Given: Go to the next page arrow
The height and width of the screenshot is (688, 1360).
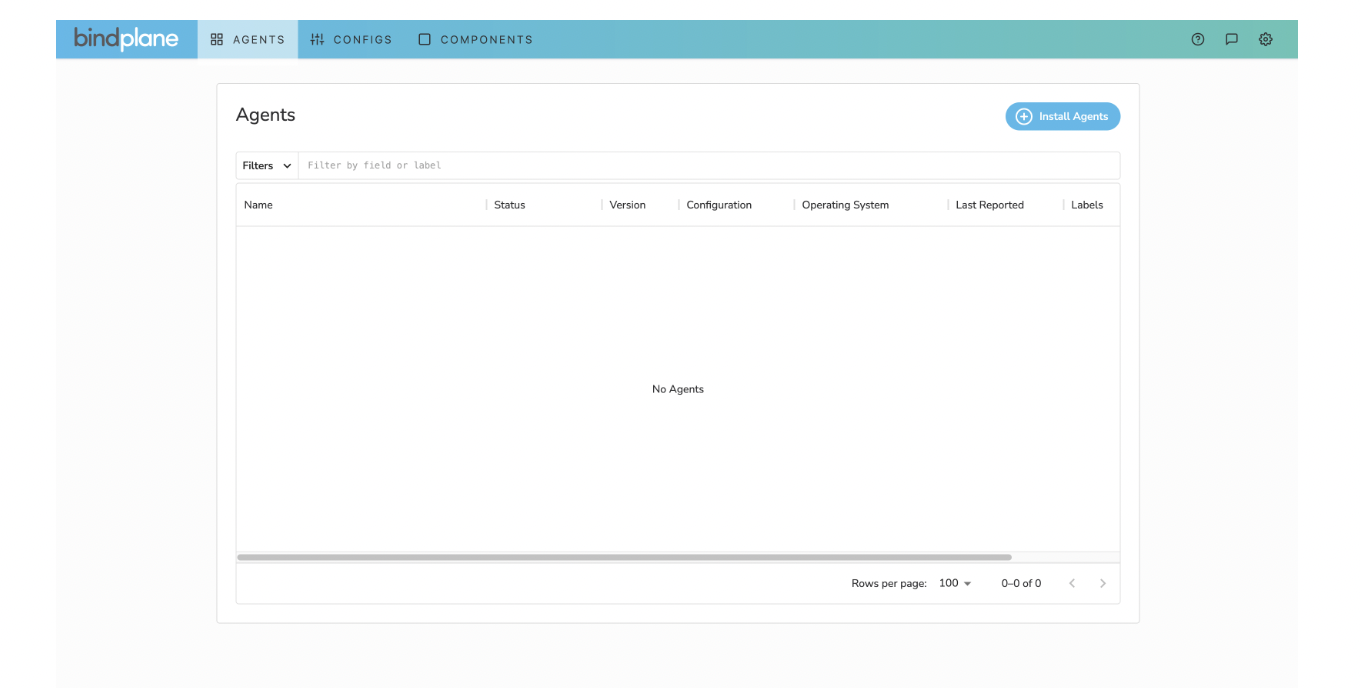Looking at the screenshot, I should click(1103, 583).
